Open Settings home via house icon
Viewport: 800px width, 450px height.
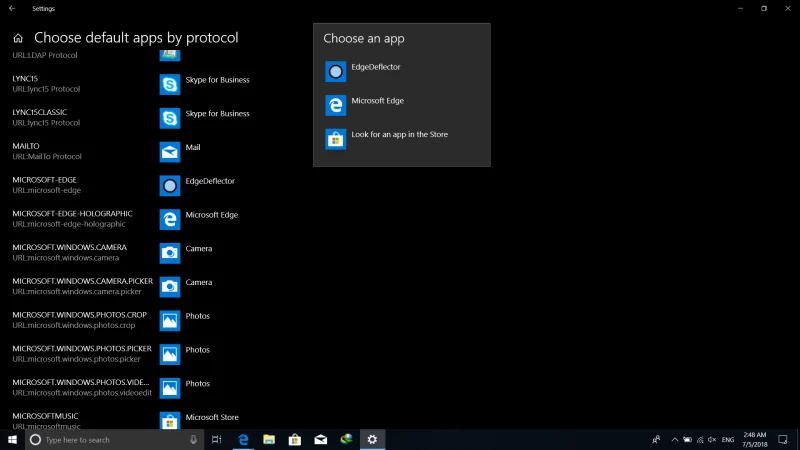coord(18,38)
